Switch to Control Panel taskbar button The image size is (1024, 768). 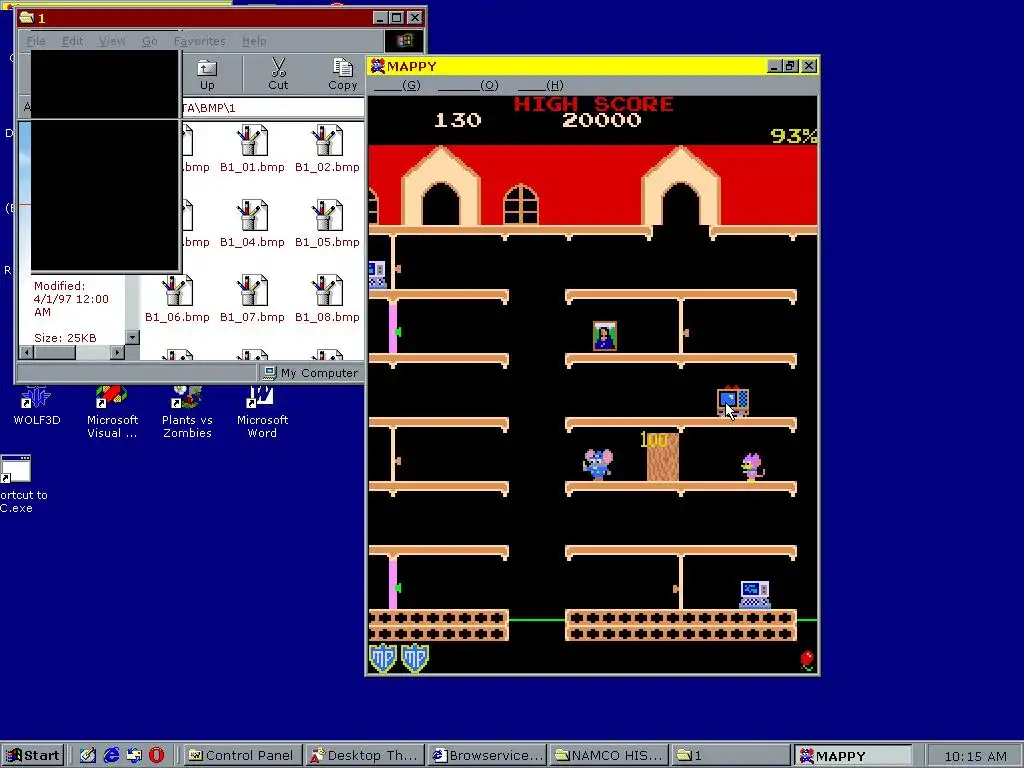point(243,756)
